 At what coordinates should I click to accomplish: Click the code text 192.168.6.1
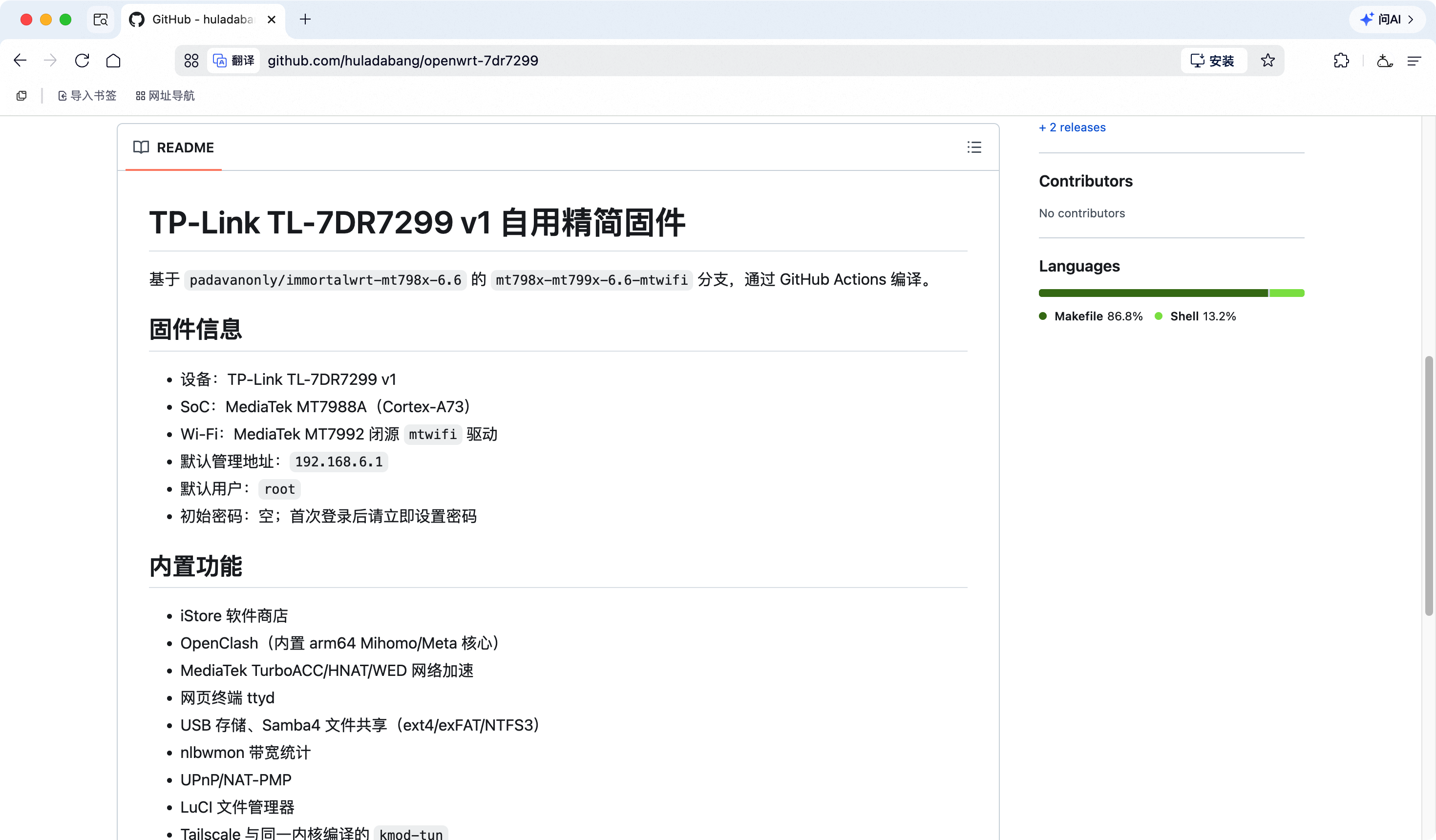tap(338, 462)
